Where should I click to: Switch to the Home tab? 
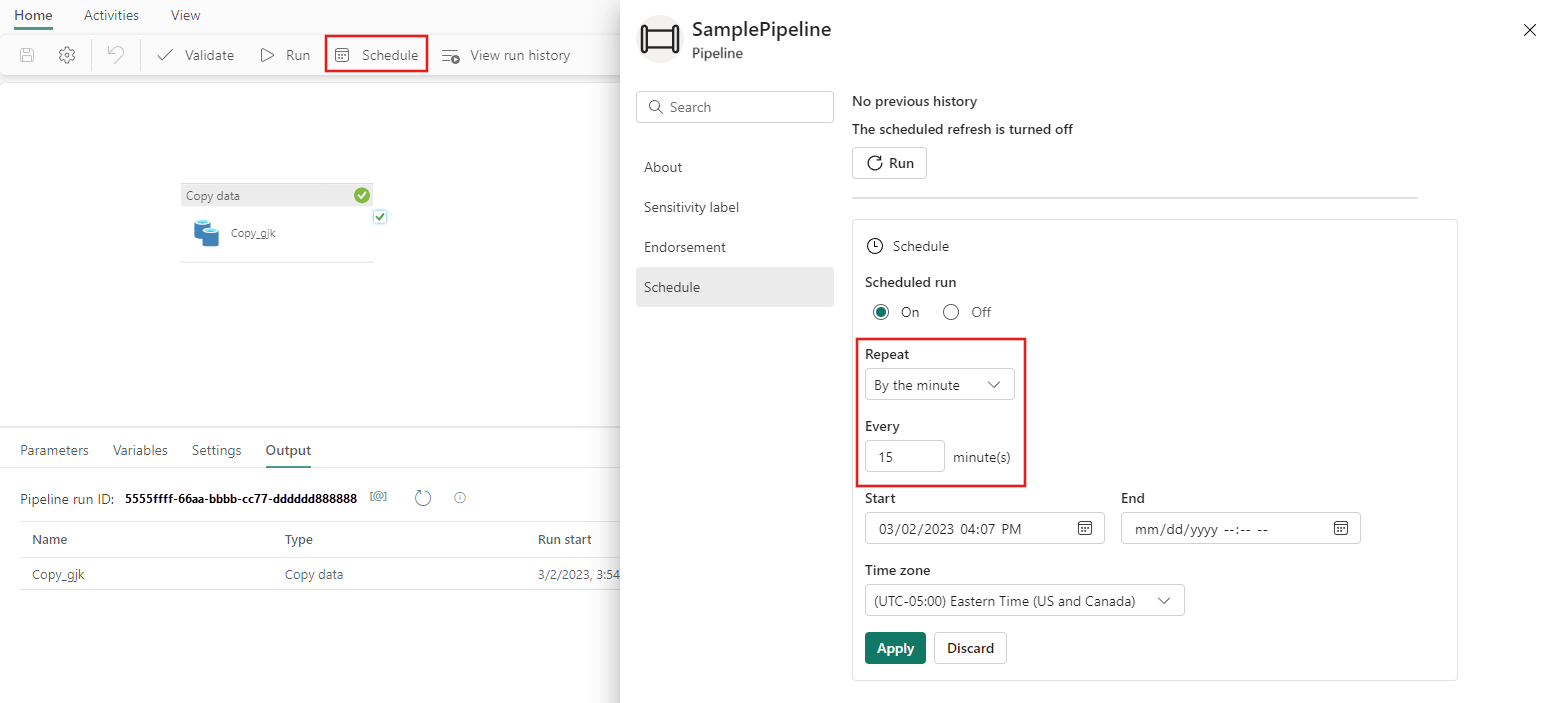(x=33, y=15)
